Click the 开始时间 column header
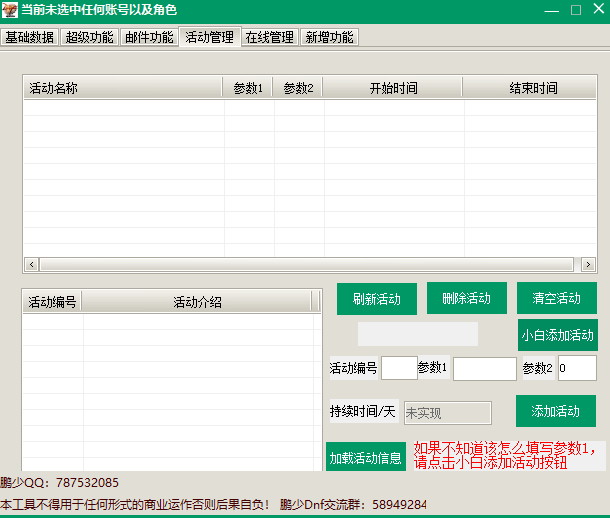 (392, 88)
